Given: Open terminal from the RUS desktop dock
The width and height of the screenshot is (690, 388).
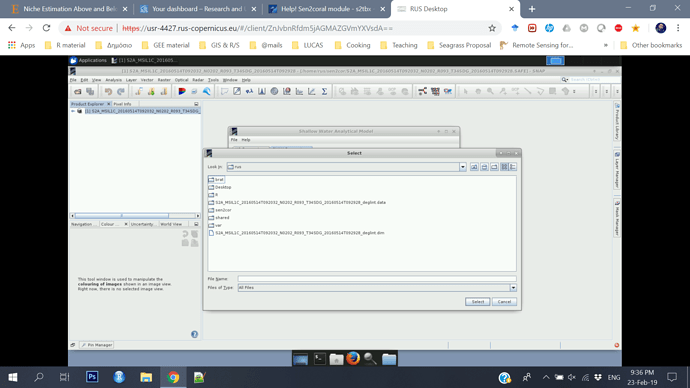Looking at the screenshot, I should 319,359.
